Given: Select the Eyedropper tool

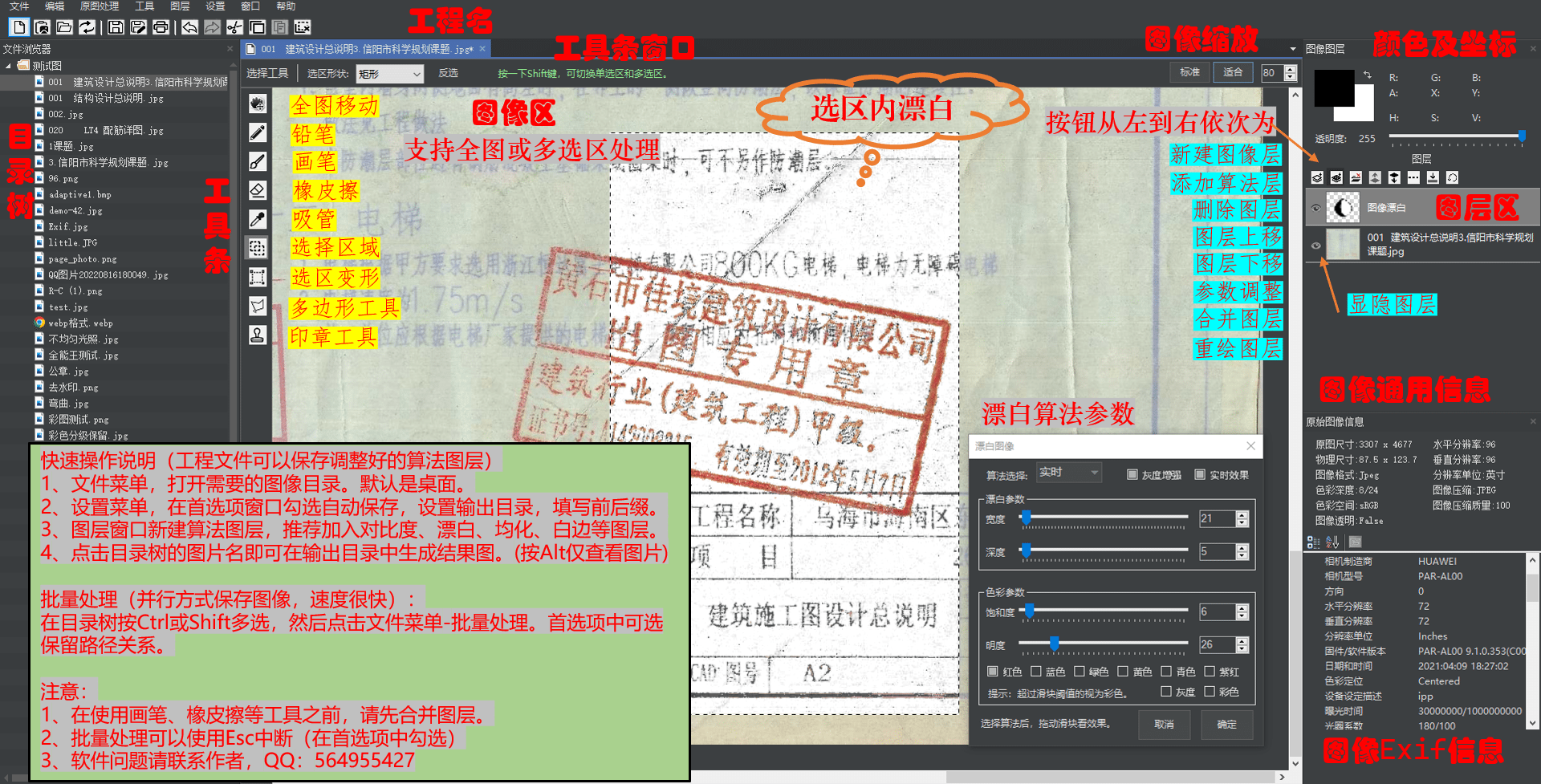Looking at the screenshot, I should pyautogui.click(x=258, y=219).
